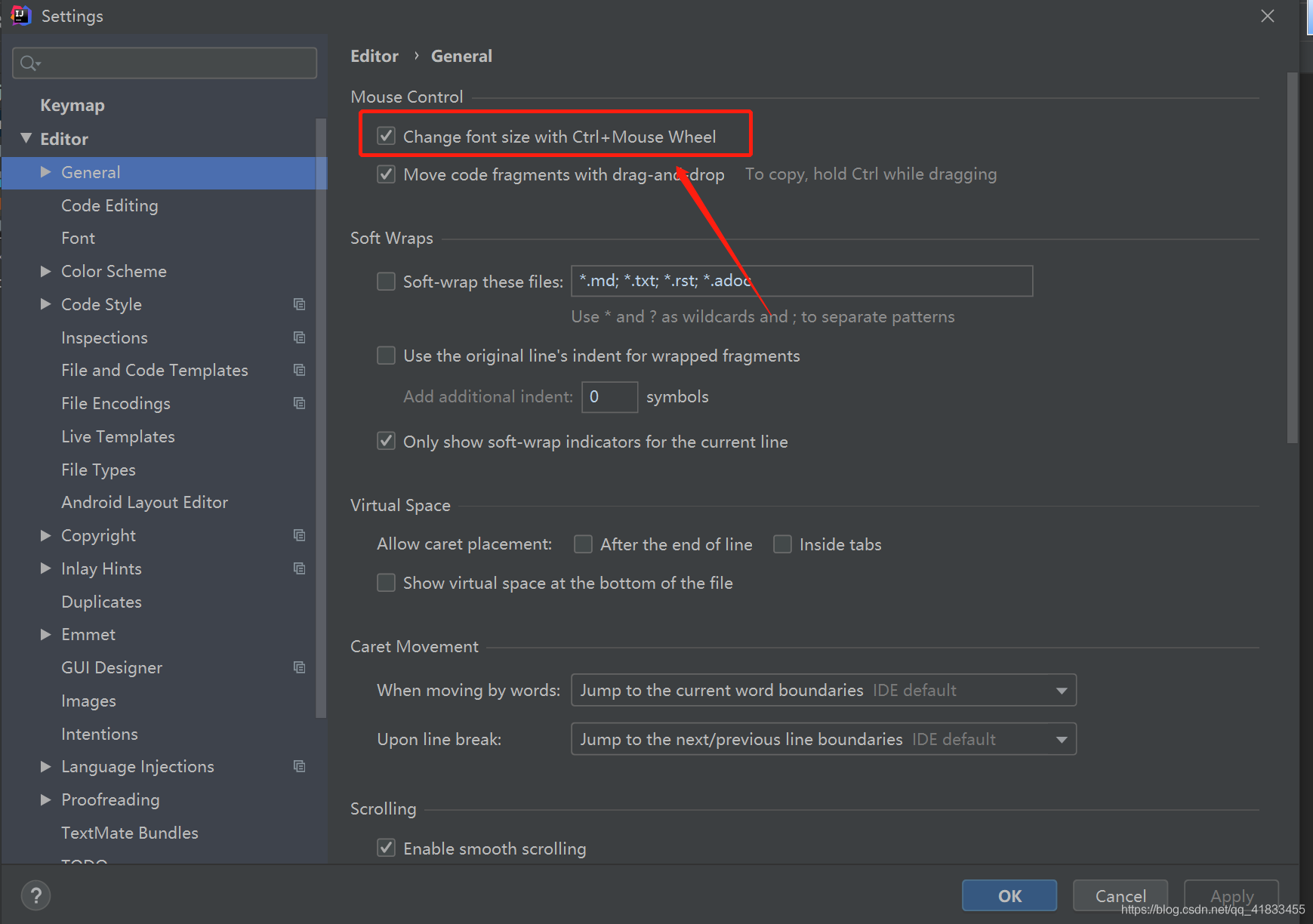
Task: Click project-level icon next to Inlay Hints
Action: click(299, 568)
